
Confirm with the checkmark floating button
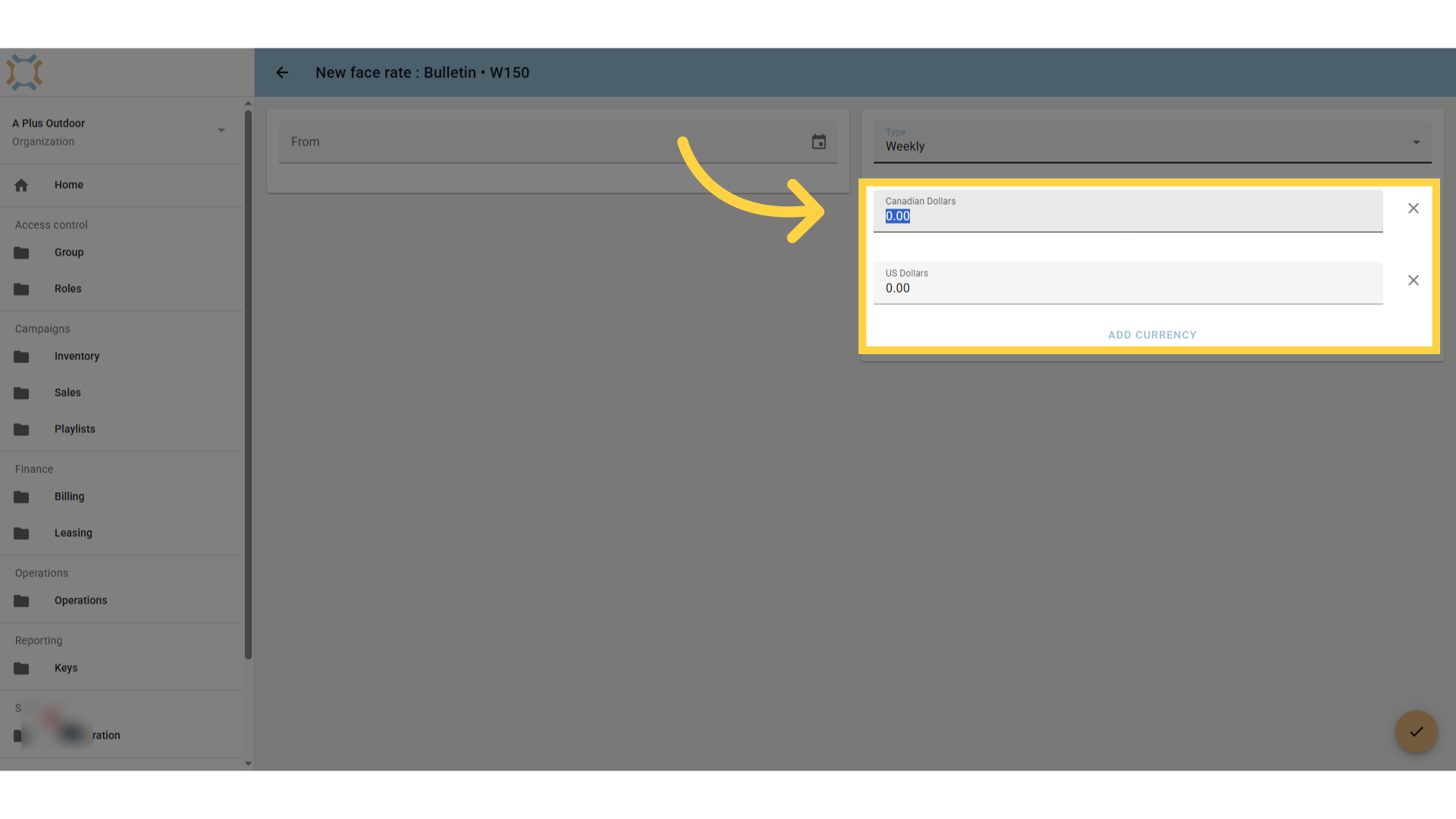point(1417,732)
